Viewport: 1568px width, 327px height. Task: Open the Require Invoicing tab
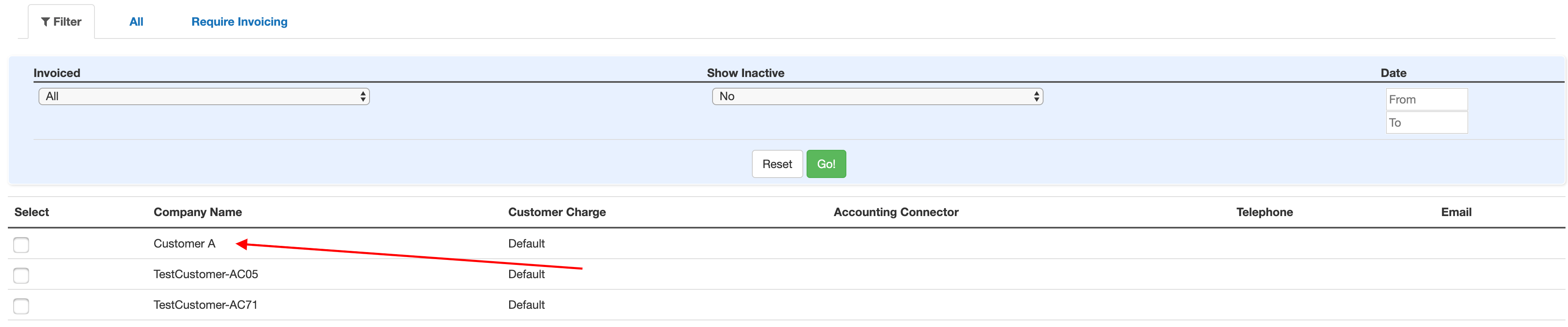point(239,22)
